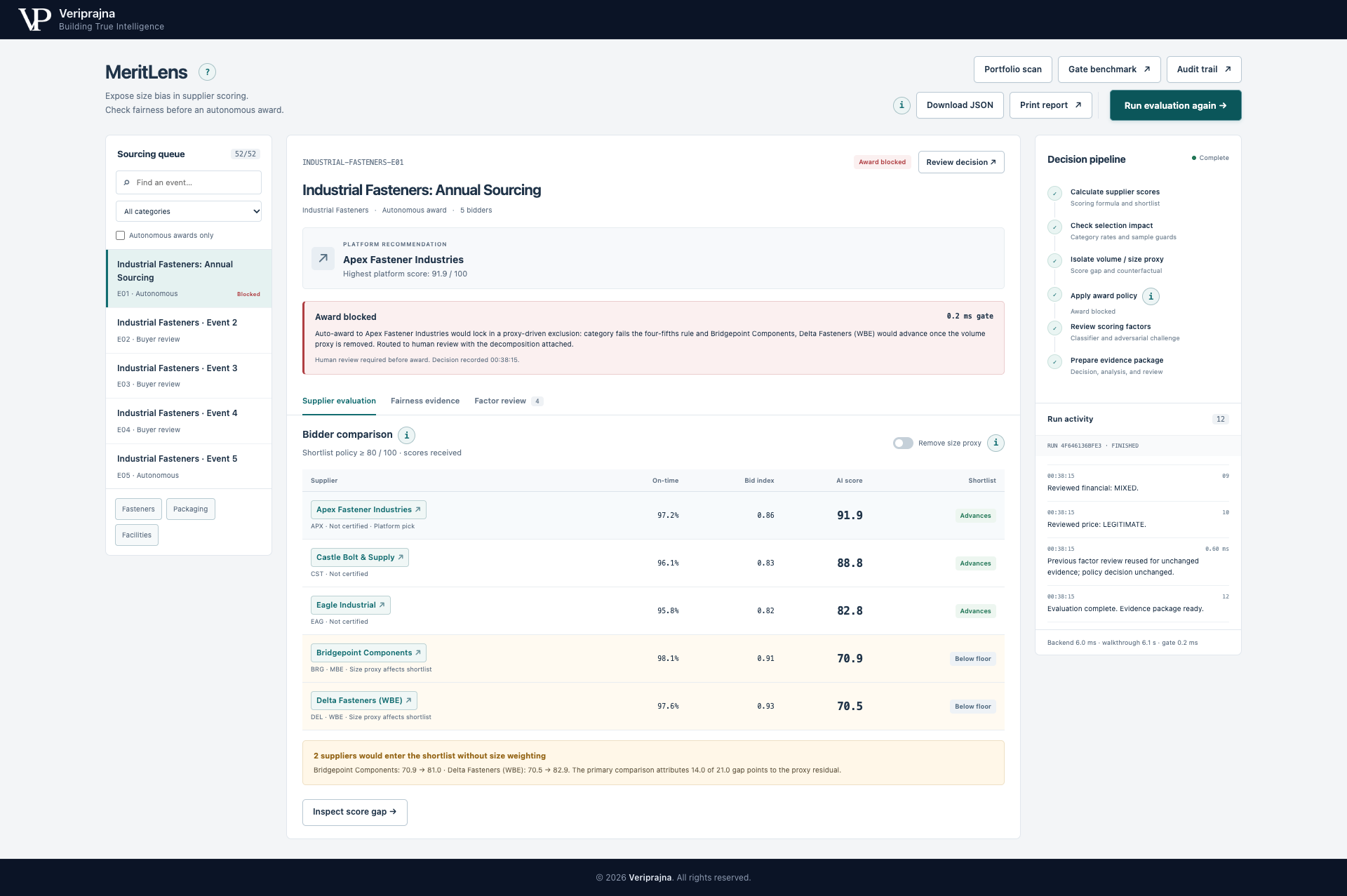Image resolution: width=1347 pixels, height=896 pixels.
Task: Switch to the Fairness evidence tab
Action: point(425,401)
